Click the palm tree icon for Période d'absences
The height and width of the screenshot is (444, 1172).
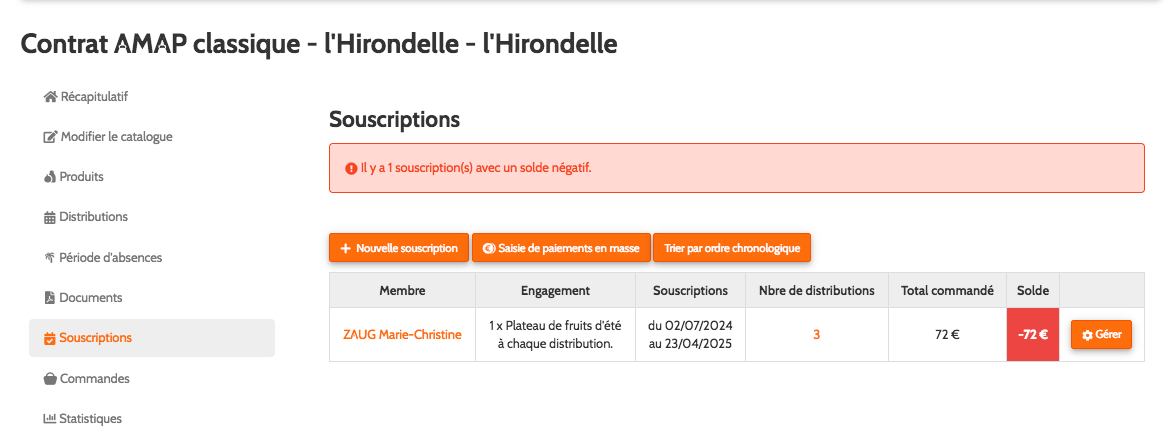50,258
